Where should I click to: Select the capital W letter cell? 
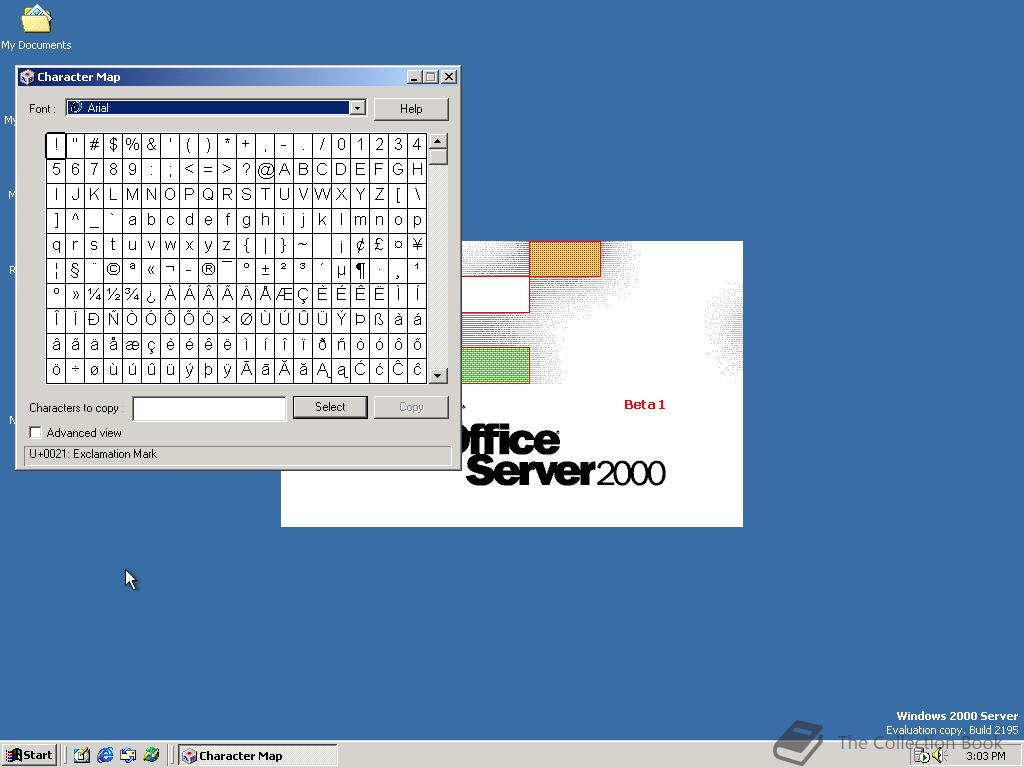pos(322,195)
